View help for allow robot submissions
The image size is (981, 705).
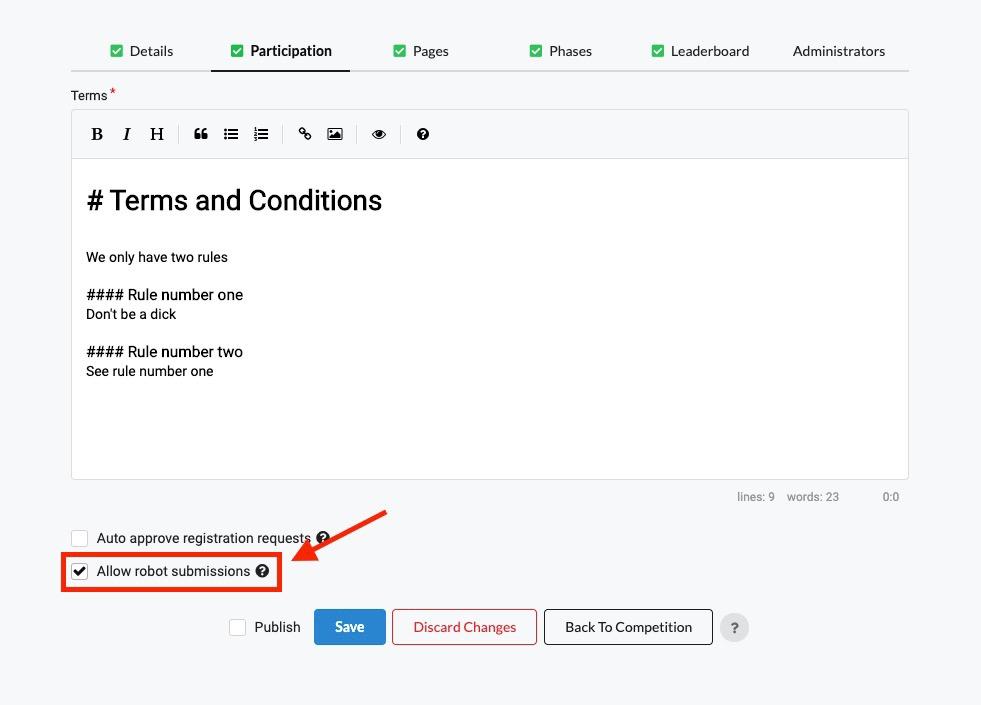tap(262, 571)
